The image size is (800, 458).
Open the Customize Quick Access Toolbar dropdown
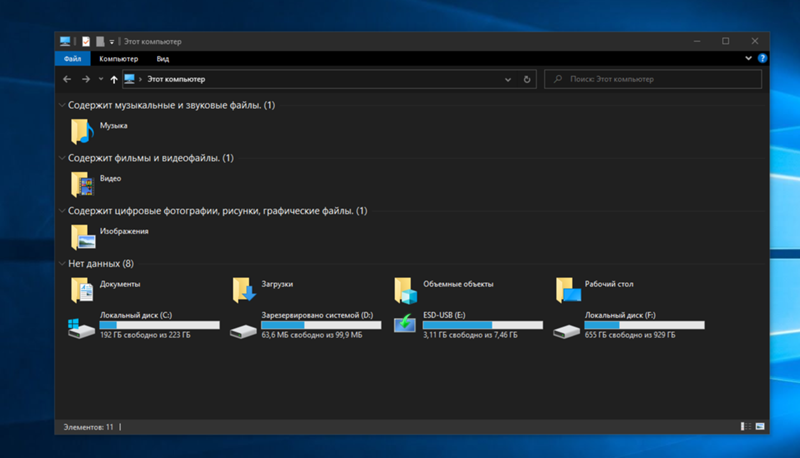(x=112, y=42)
